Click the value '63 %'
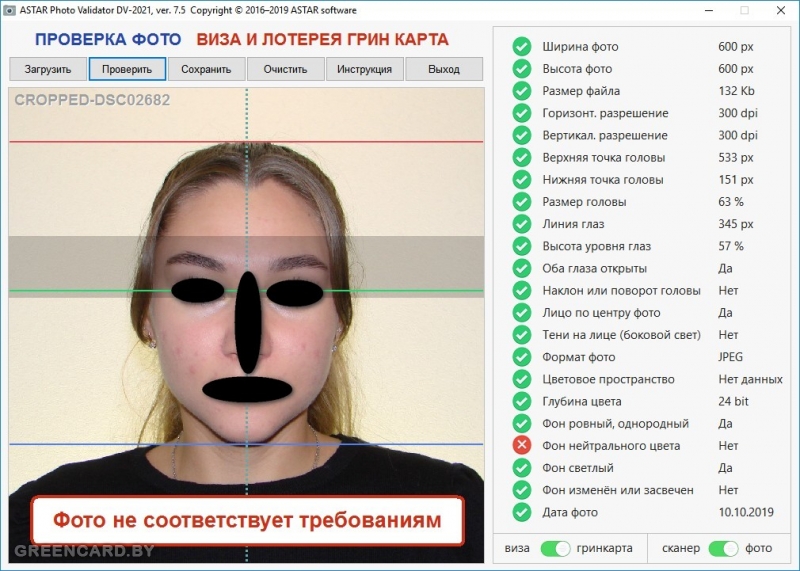 point(731,202)
